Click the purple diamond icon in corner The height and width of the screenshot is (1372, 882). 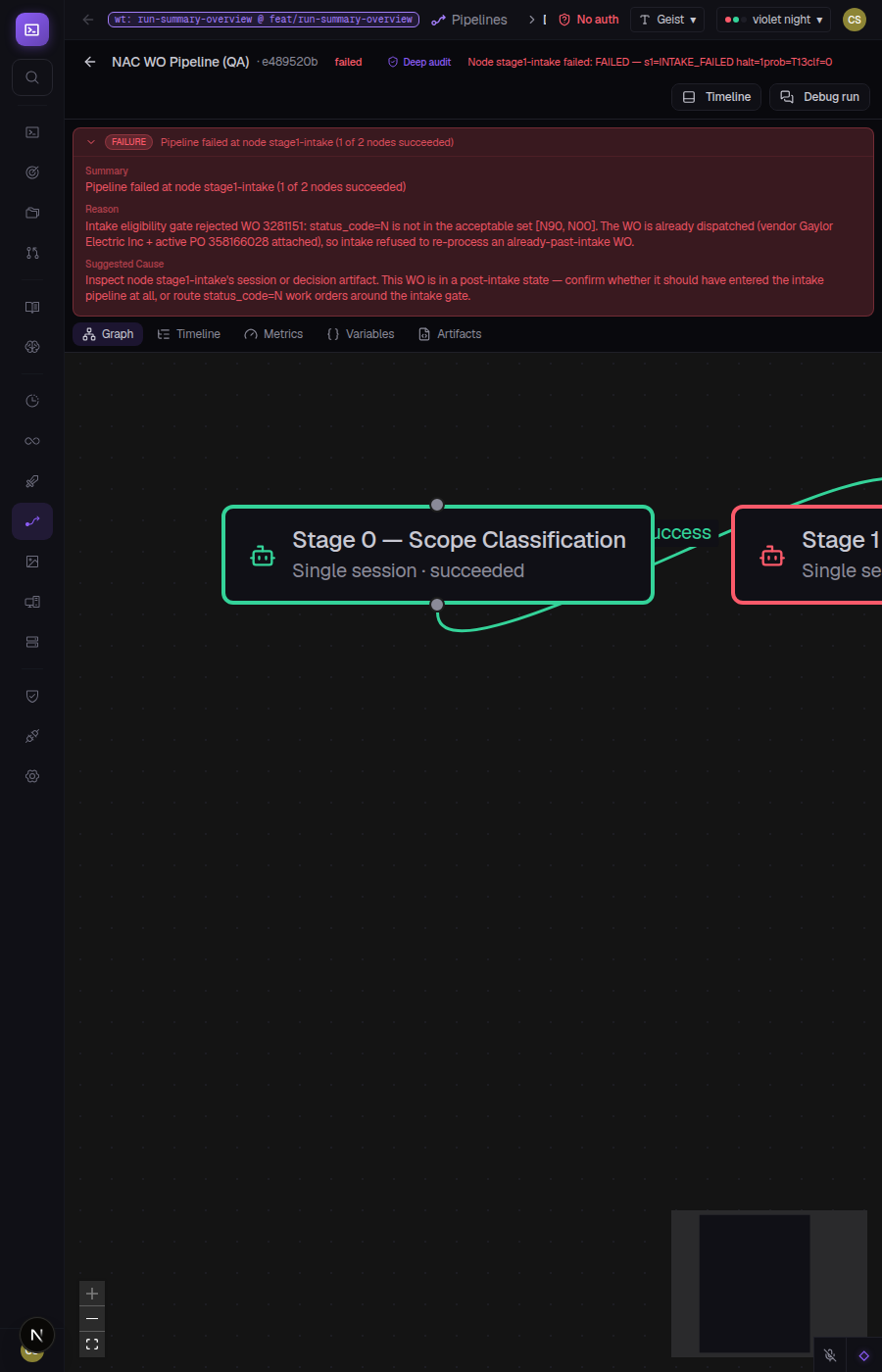[863, 1355]
